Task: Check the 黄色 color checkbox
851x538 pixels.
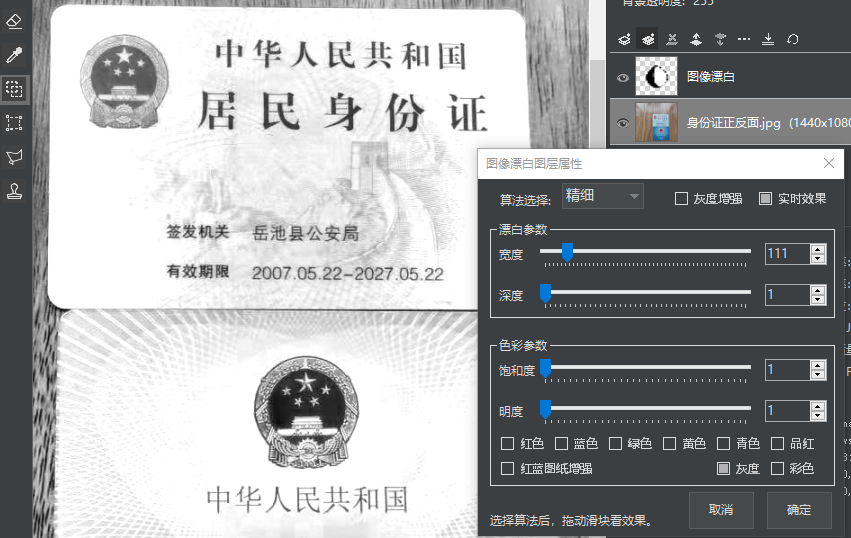Action: coord(669,444)
